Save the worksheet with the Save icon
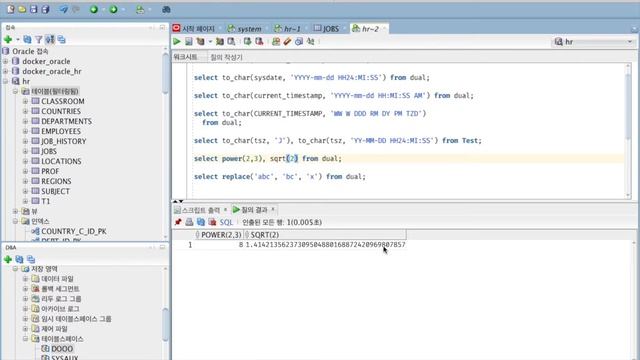 (34, 9)
